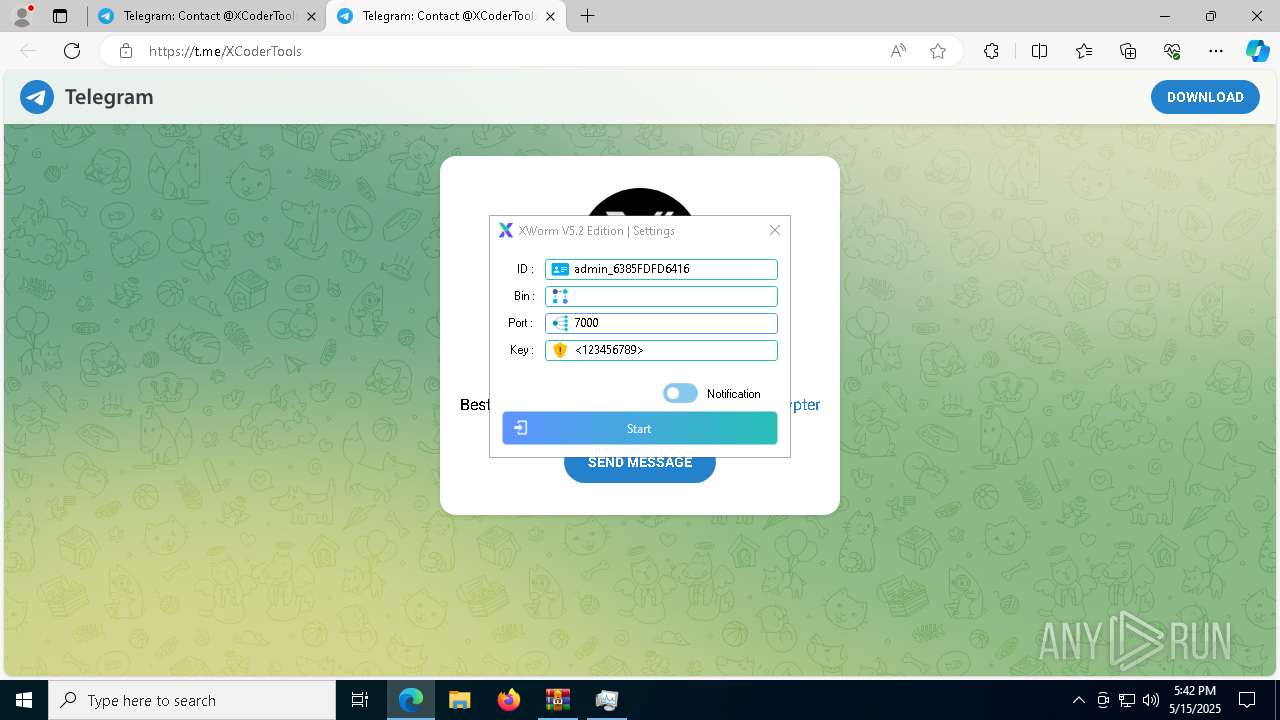Open File Explorer from the taskbar
Screen dimensions: 1280x720
tap(459, 700)
